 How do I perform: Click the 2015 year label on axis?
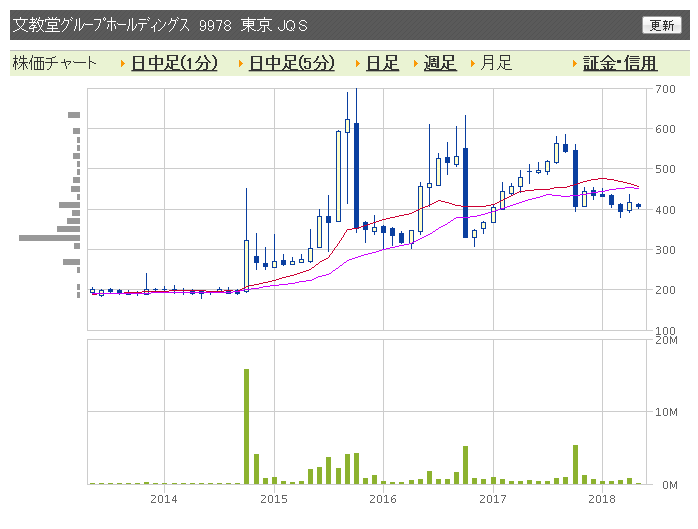point(274,499)
